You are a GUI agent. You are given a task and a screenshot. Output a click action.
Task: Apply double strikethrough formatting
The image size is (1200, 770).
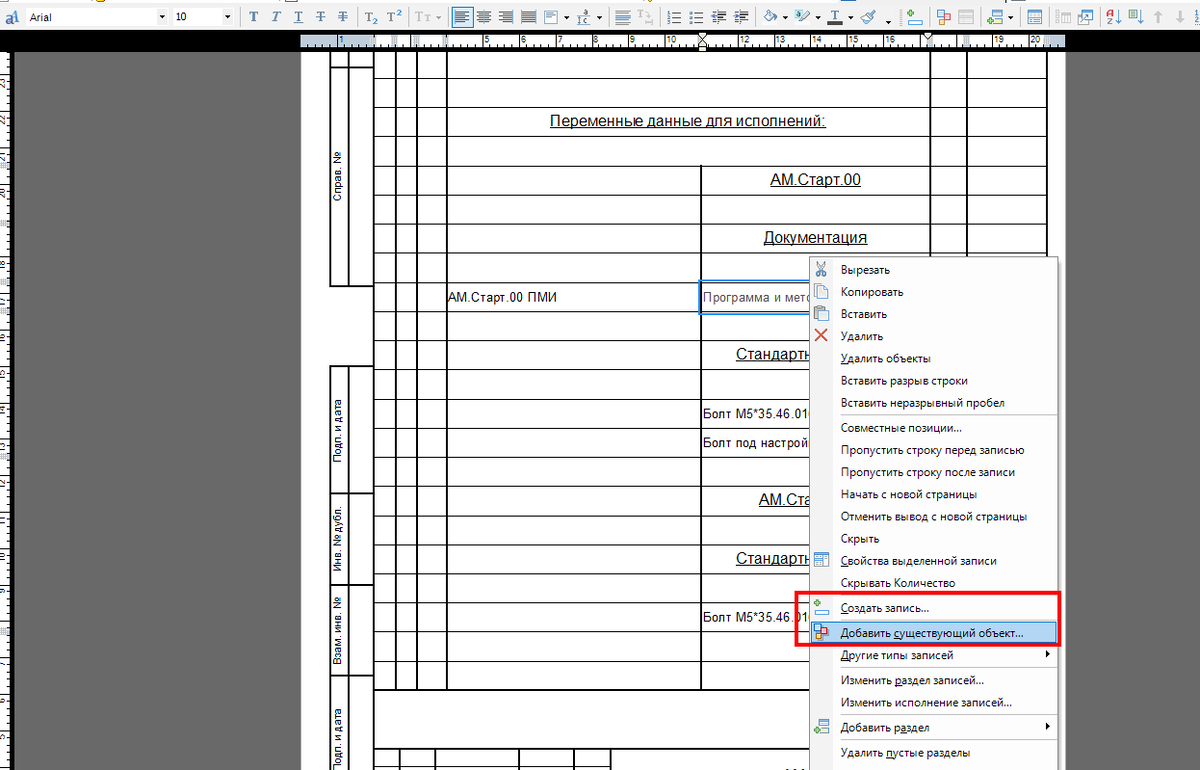343,17
